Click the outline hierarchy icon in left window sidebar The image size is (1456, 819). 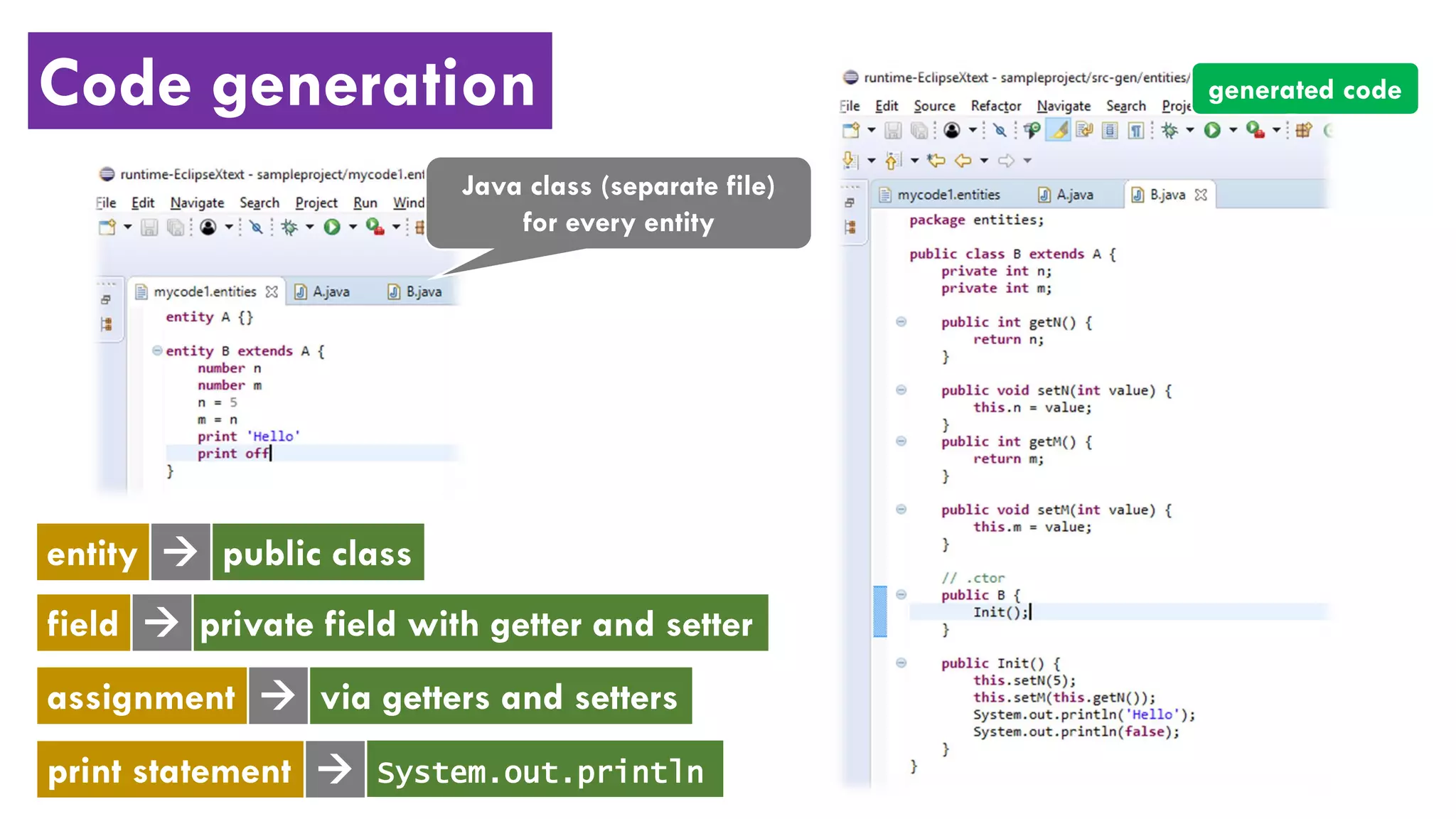[x=107, y=325]
